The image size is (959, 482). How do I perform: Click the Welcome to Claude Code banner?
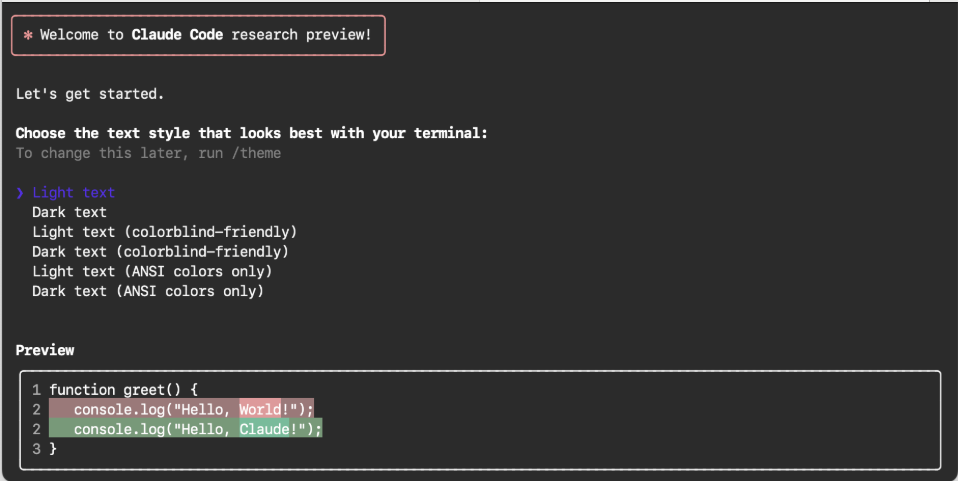point(198,35)
